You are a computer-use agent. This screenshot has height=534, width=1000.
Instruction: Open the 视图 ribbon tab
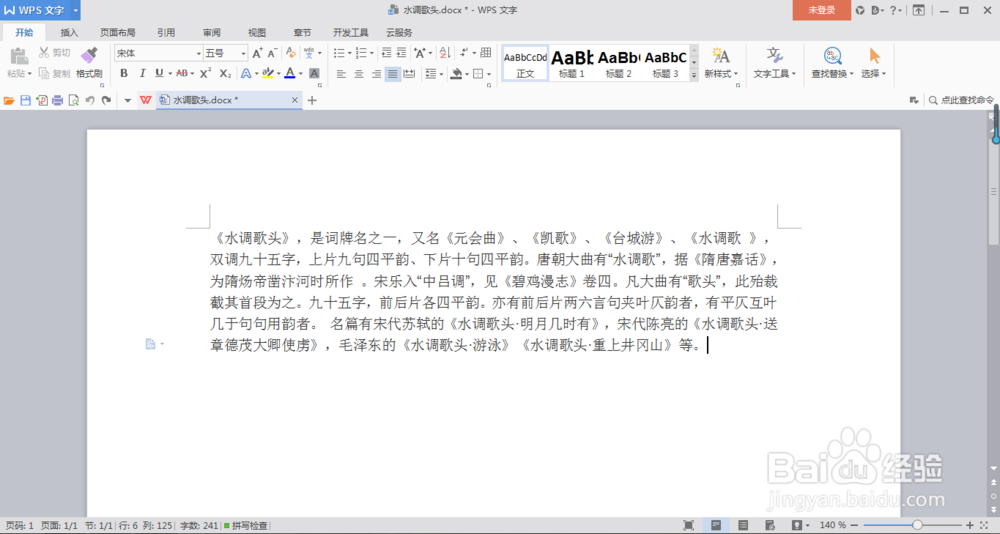(257, 33)
